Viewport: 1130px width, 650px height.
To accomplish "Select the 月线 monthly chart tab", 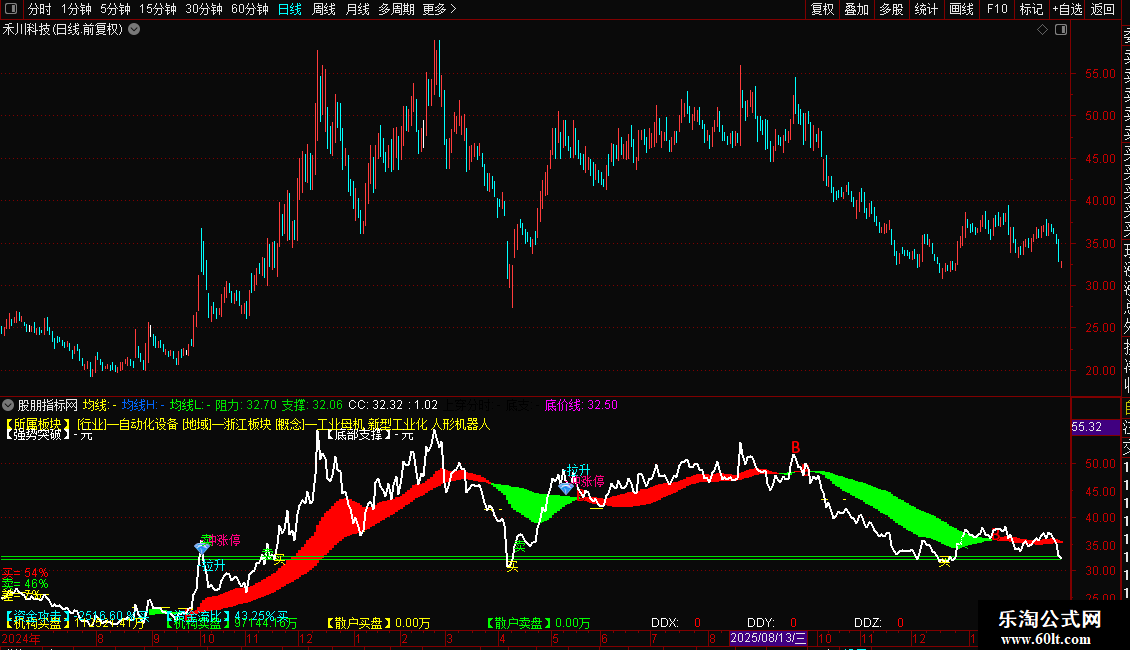I will point(357,9).
